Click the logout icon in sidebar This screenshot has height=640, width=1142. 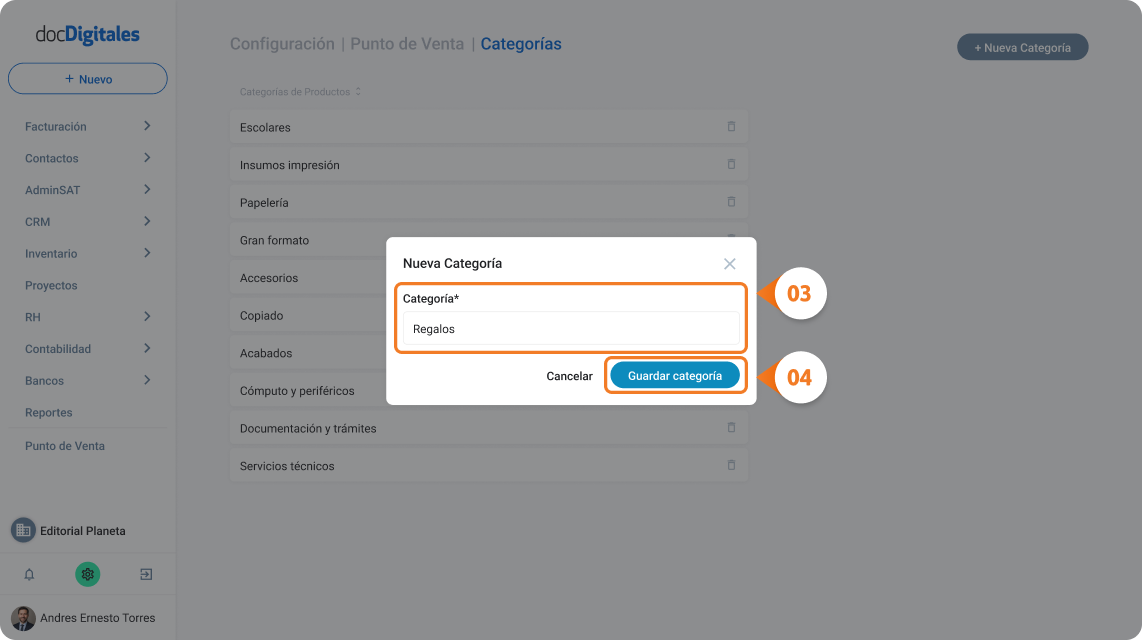146,574
